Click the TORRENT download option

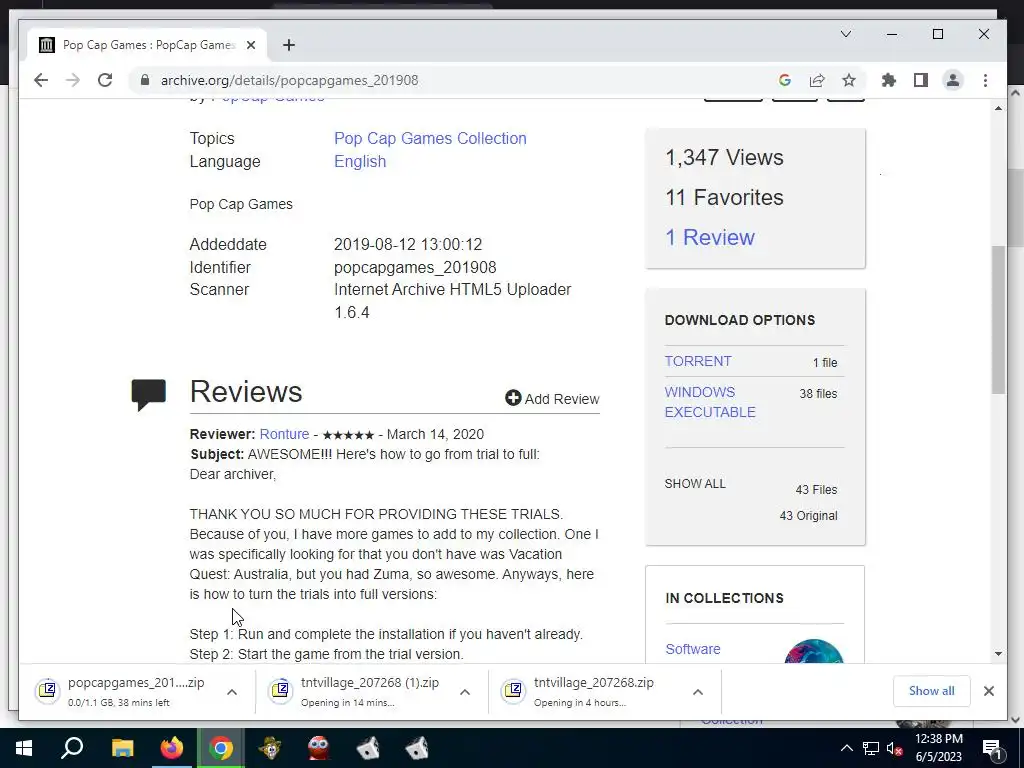point(698,361)
